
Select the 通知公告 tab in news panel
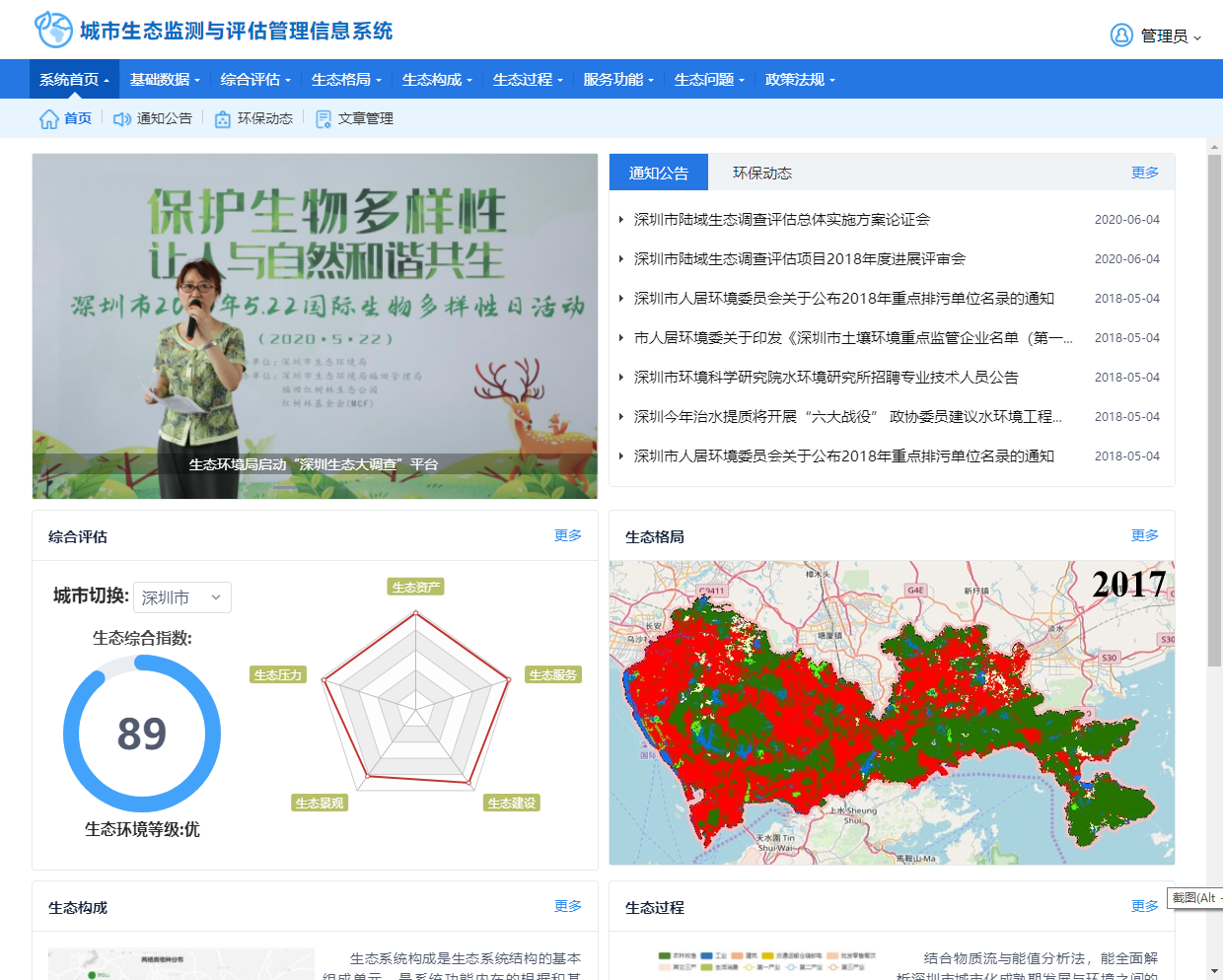click(x=659, y=173)
